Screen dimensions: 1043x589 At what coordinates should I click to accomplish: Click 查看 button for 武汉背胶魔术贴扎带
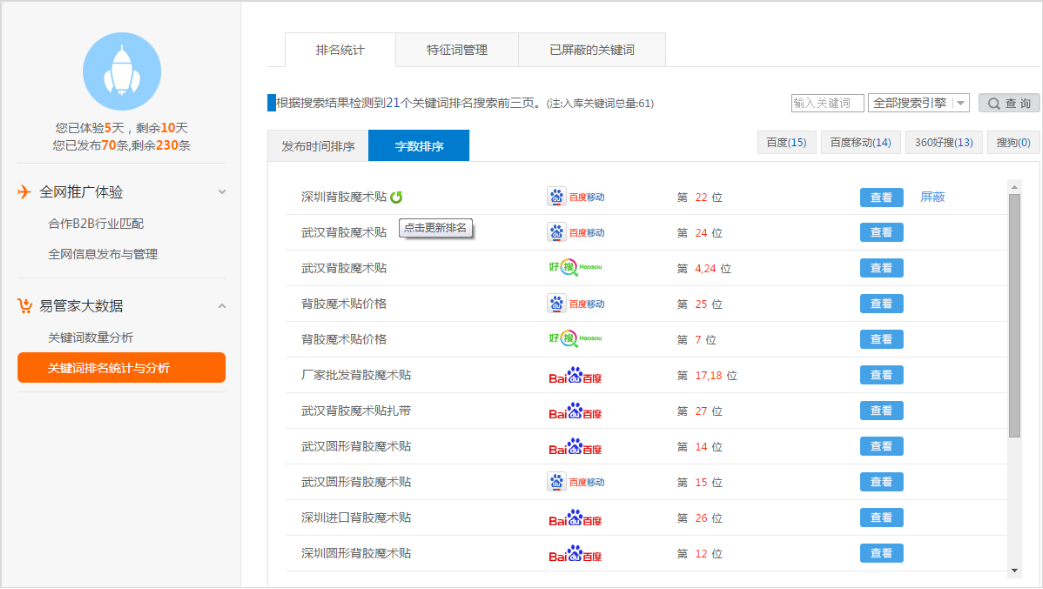click(881, 411)
